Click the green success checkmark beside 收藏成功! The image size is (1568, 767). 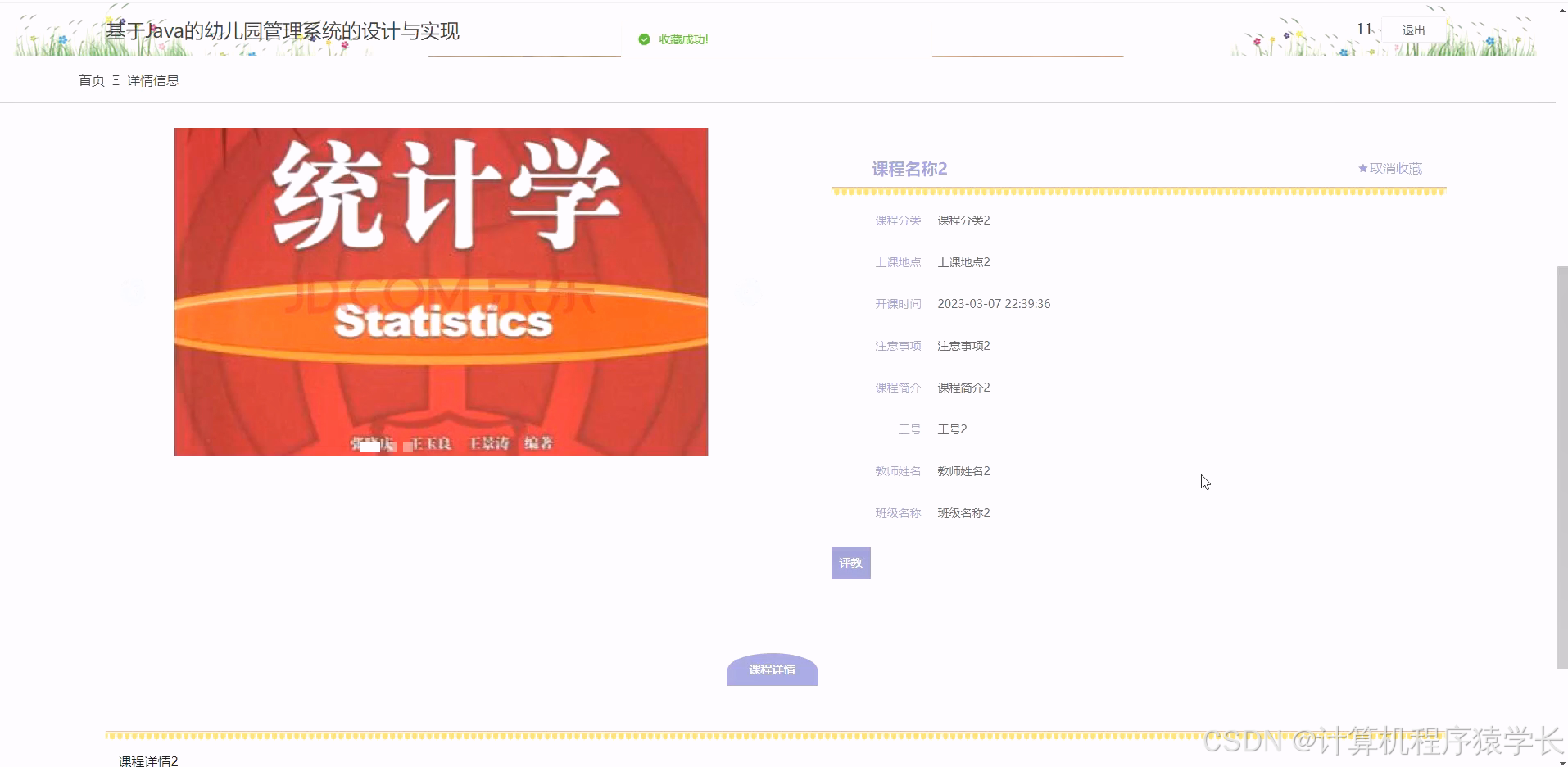coord(643,39)
